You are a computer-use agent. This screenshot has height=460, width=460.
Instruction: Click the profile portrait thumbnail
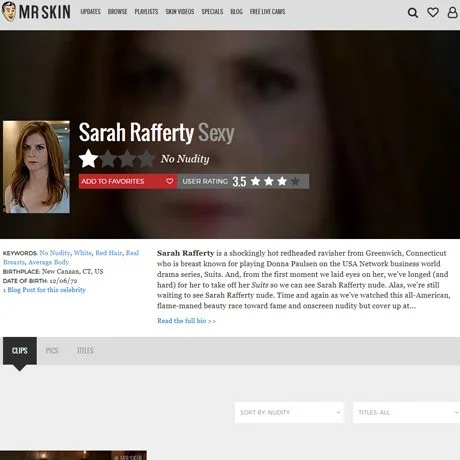point(36,167)
